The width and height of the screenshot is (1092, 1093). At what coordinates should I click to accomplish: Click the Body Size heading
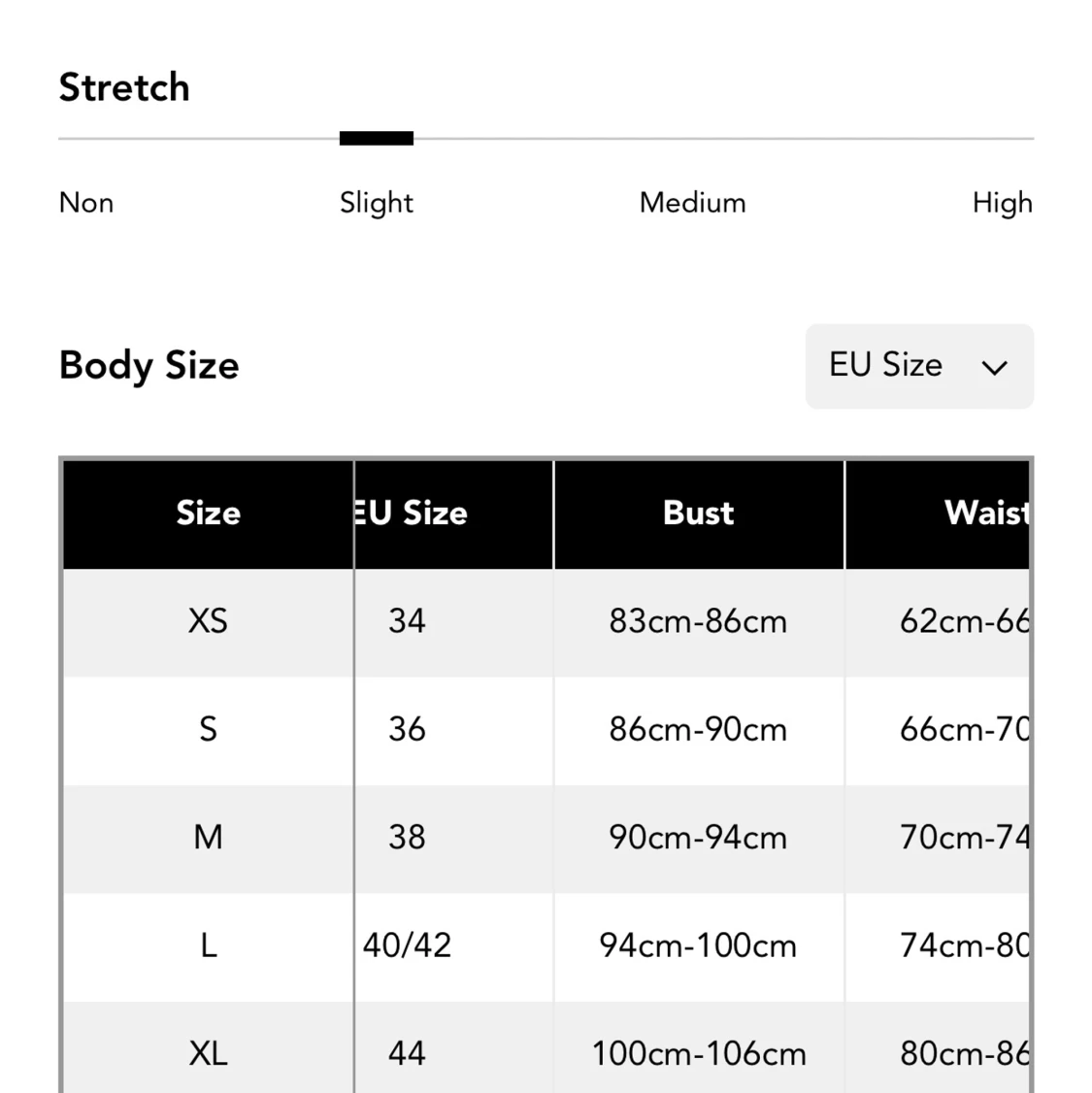(149, 366)
